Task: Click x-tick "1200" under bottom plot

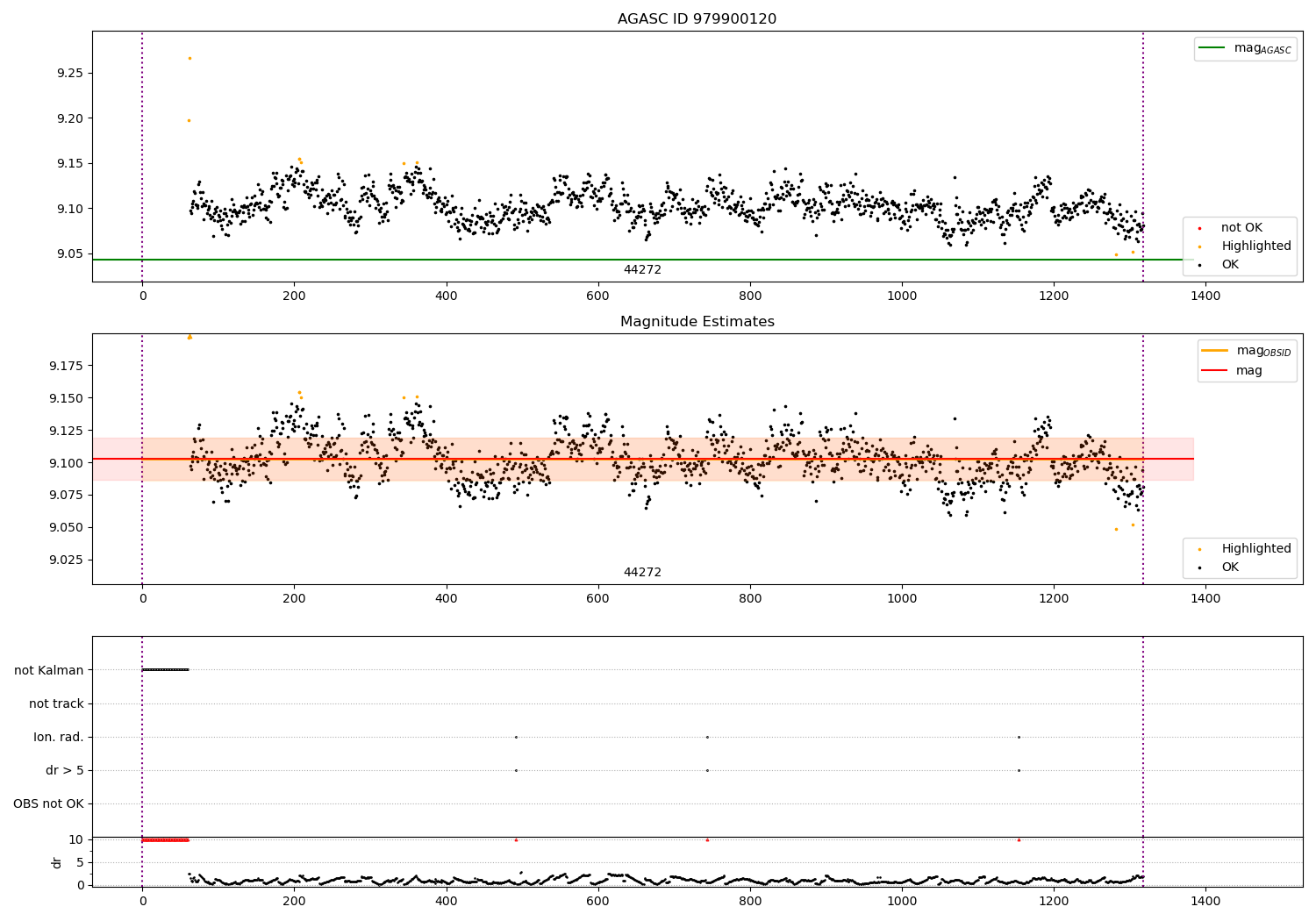Action: point(1054,902)
